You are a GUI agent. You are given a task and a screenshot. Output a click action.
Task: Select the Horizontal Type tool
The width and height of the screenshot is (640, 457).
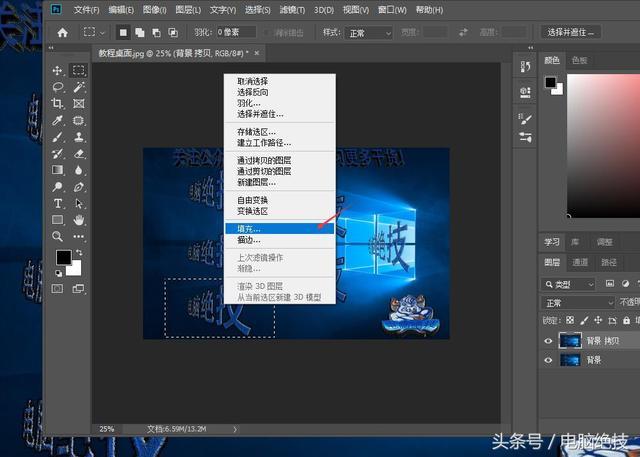tap(57, 203)
